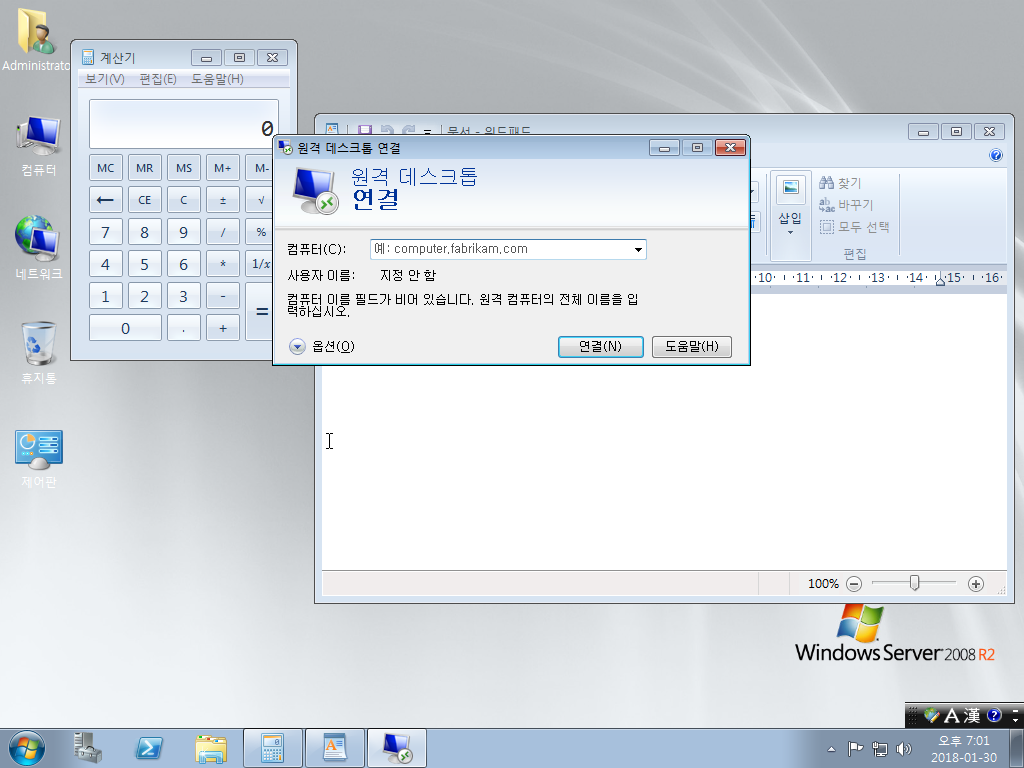
Task: Click the language bar help icon
Action: [x=994, y=715]
